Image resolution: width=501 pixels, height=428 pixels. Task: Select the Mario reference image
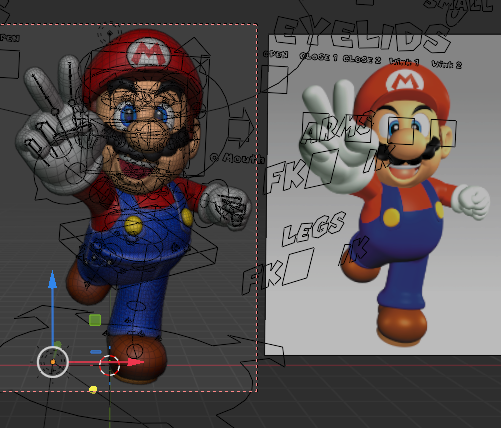click(x=383, y=195)
